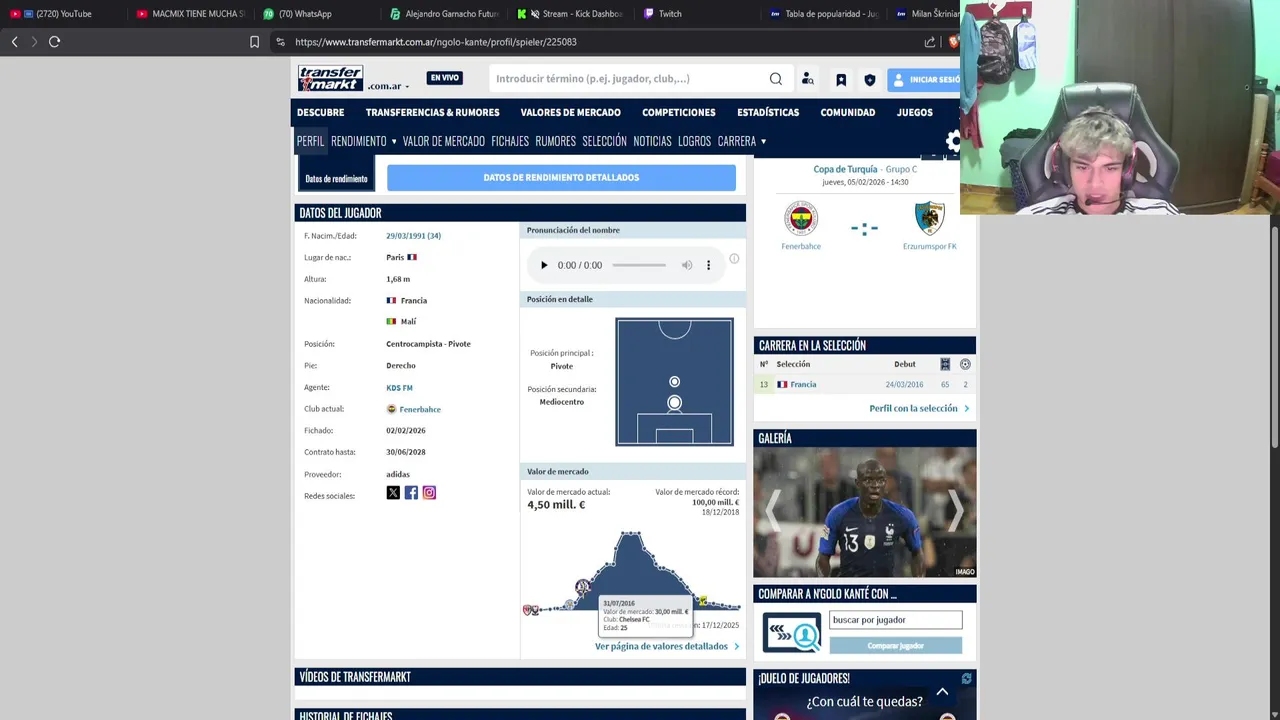Open the KDS FM agent link

399,387
